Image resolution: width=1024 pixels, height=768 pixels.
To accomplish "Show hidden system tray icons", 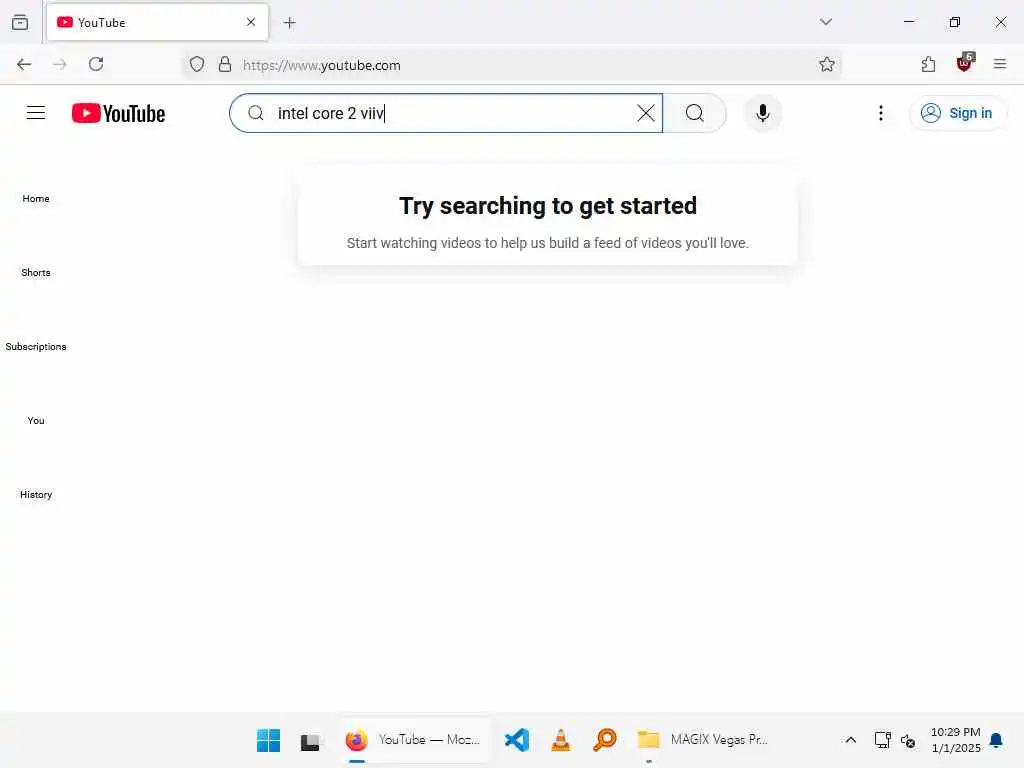I will tap(850, 740).
